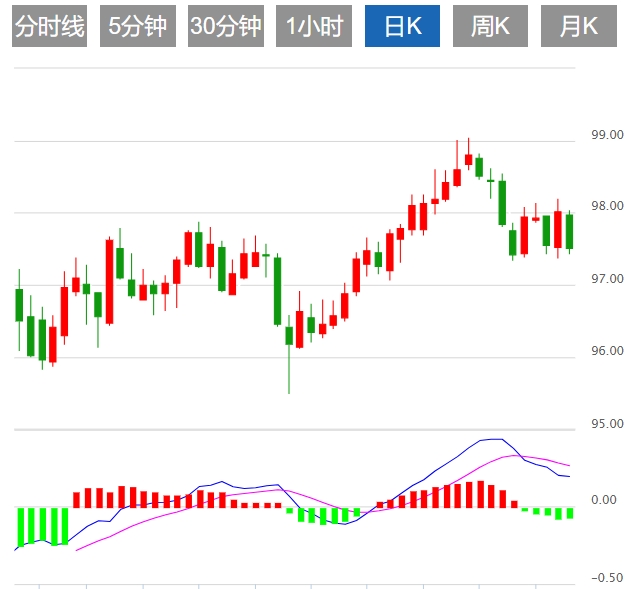637x589 pixels.
Task: Click the 99.00 price axis label
Action: [607, 134]
